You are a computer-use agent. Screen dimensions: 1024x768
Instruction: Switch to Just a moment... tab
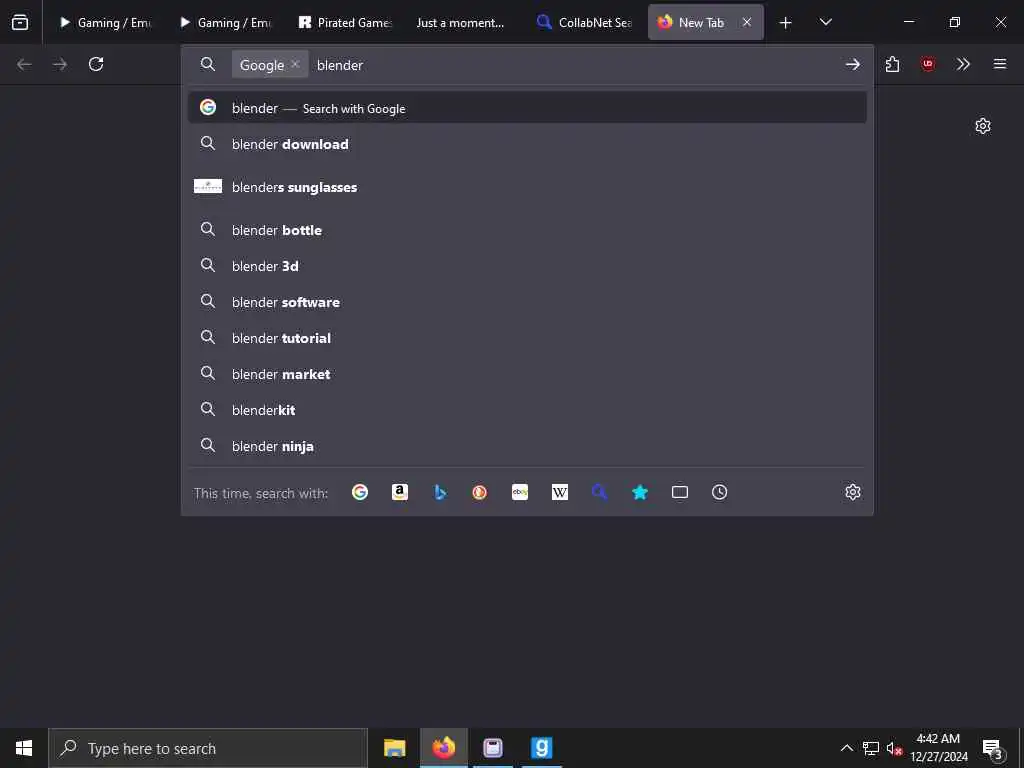[x=460, y=22]
